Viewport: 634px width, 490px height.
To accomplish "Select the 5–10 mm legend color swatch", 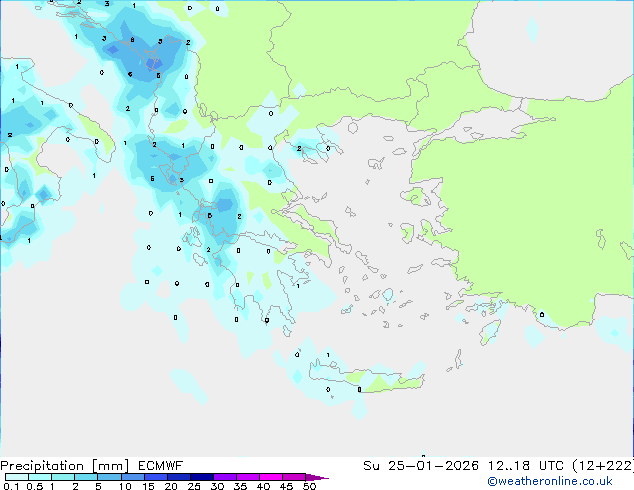I will click(109, 477).
